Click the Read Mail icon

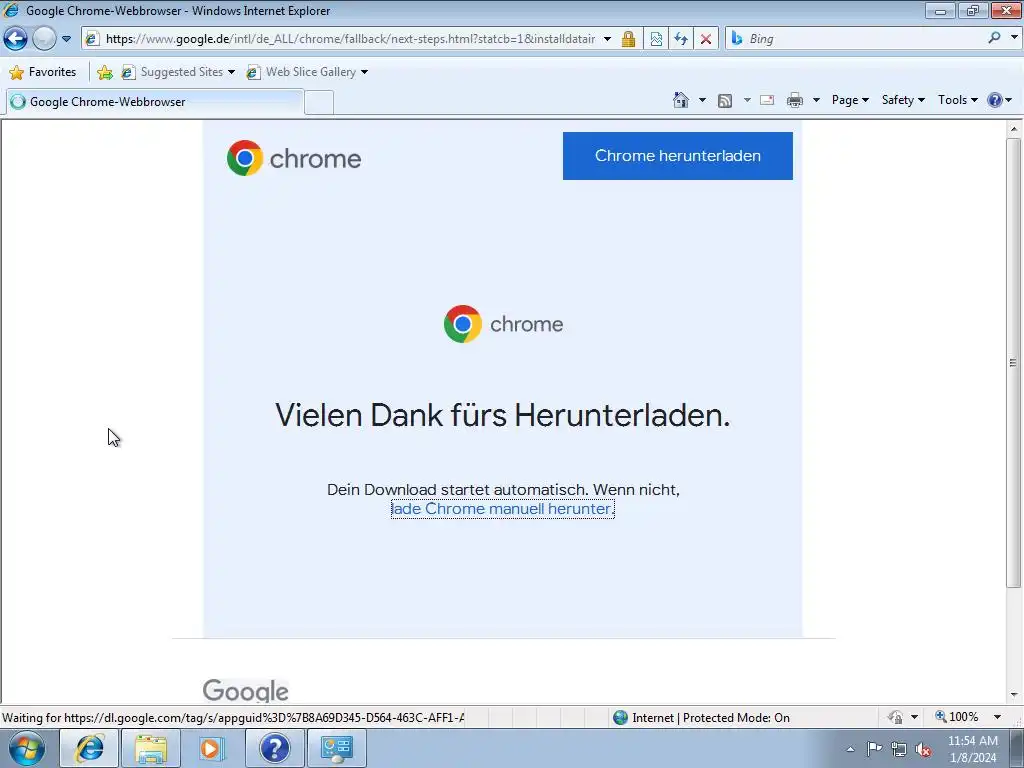point(767,100)
